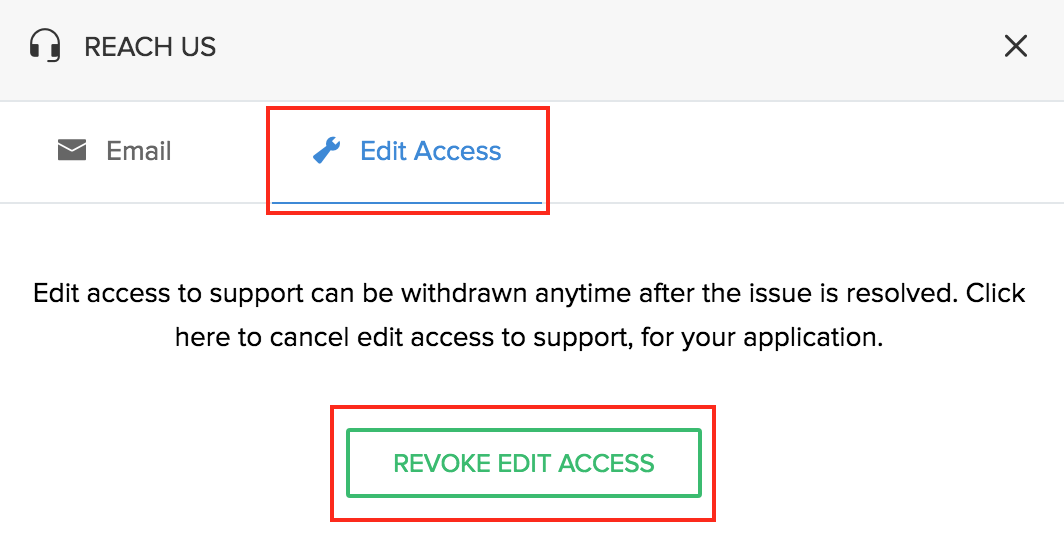
Task: Click the envelope icon beside Email
Action: (72, 150)
